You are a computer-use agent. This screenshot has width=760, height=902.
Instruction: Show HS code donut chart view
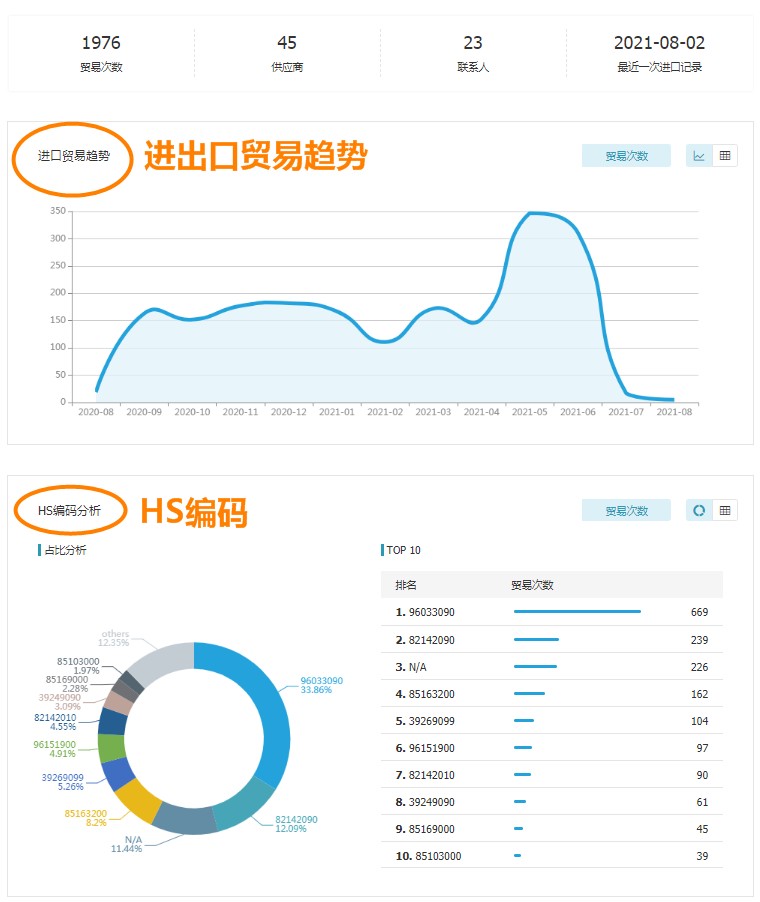pos(699,510)
